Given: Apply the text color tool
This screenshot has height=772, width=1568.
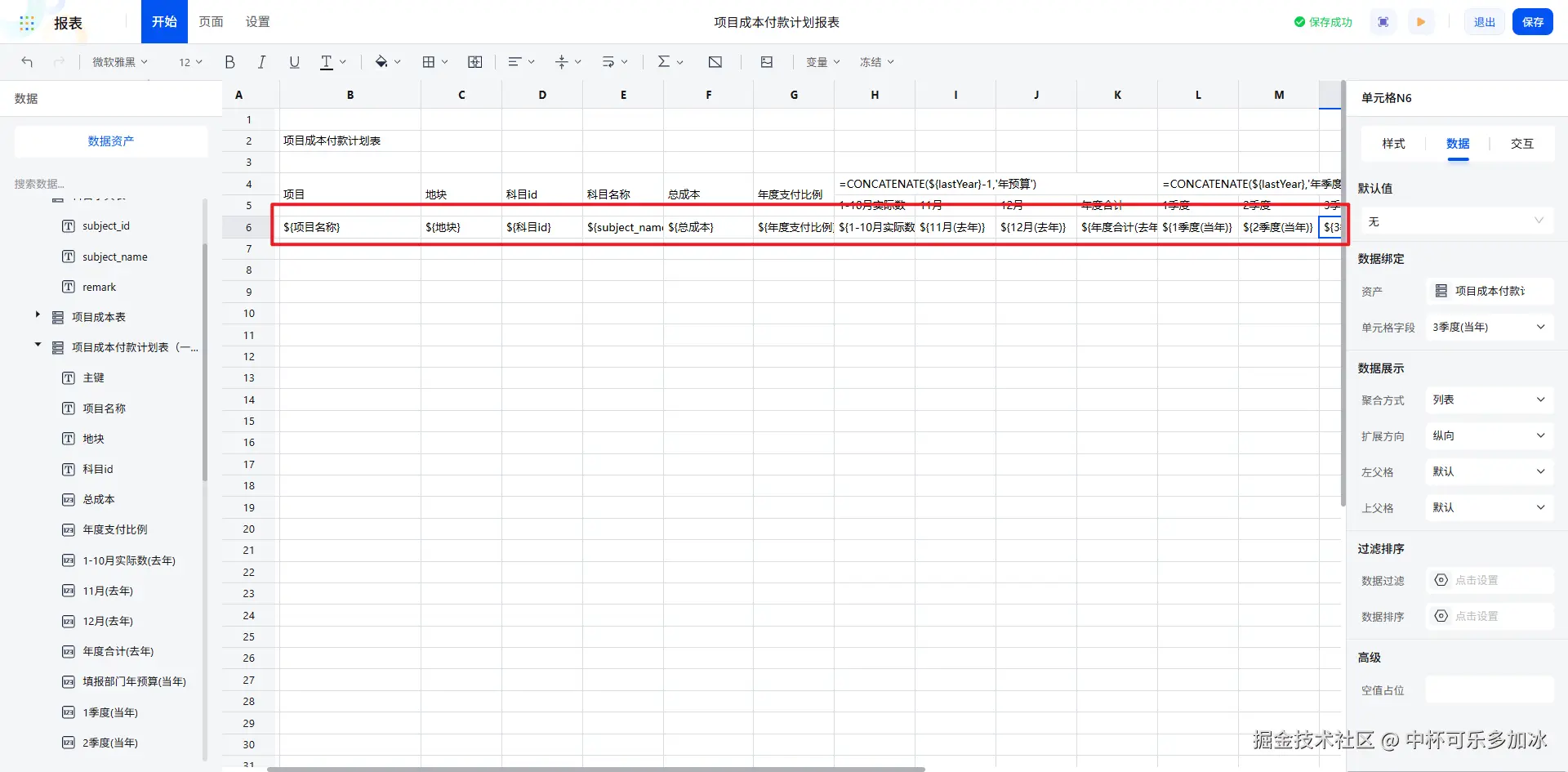Looking at the screenshot, I should (326, 62).
